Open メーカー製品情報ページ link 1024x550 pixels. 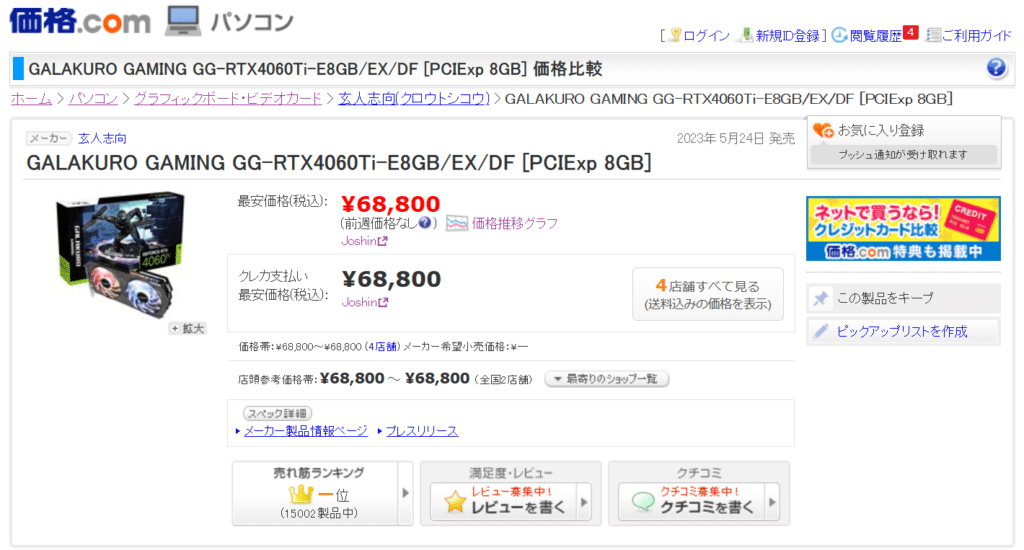(x=306, y=431)
